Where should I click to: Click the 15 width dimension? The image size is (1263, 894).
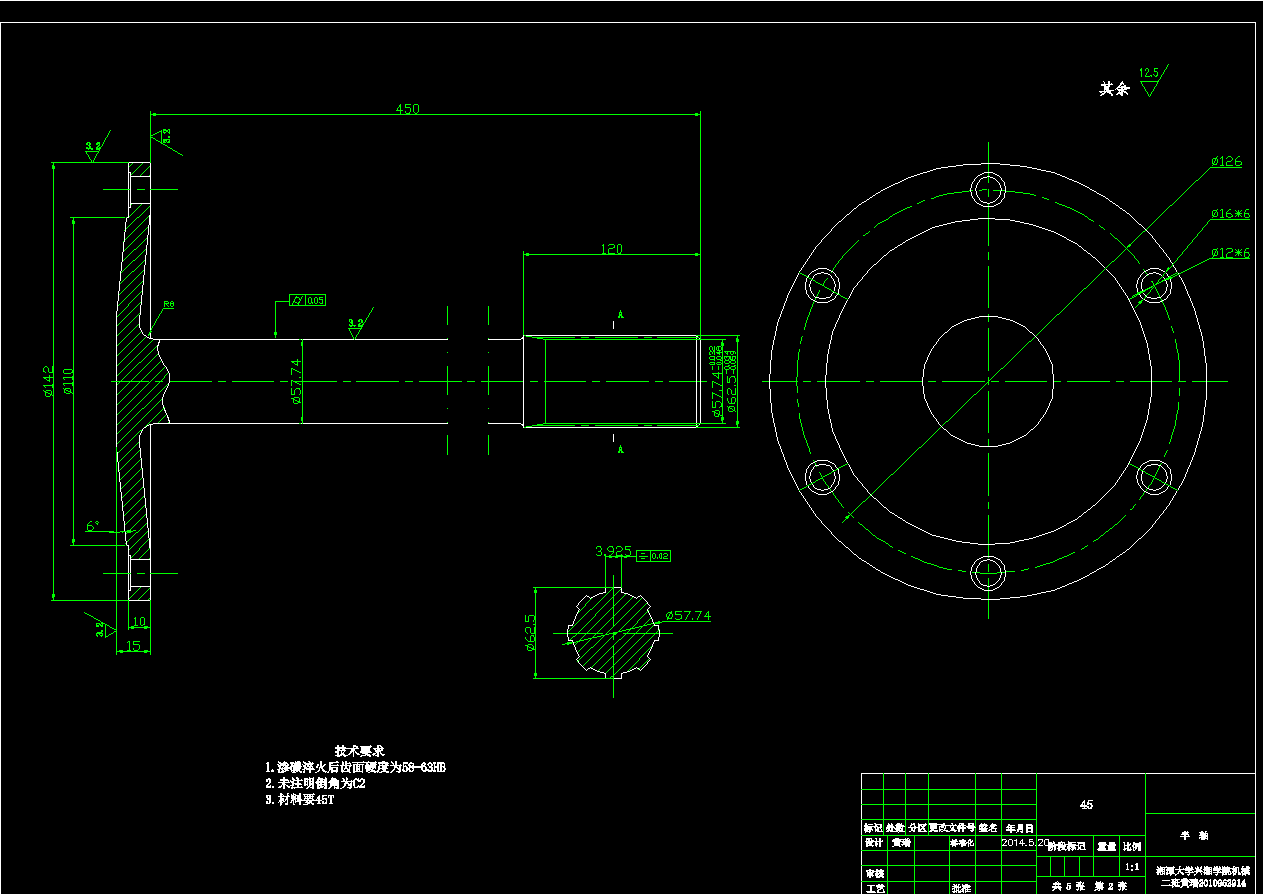[132, 646]
